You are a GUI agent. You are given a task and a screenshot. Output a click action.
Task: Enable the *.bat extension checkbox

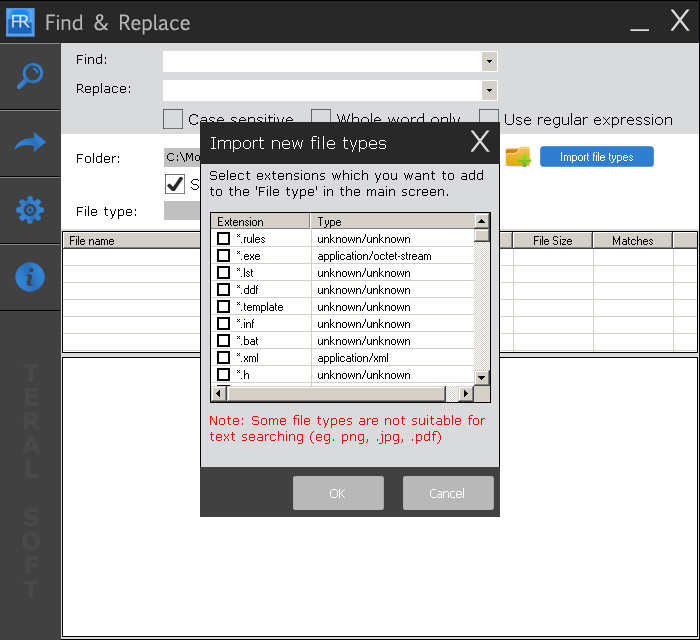tap(223, 341)
